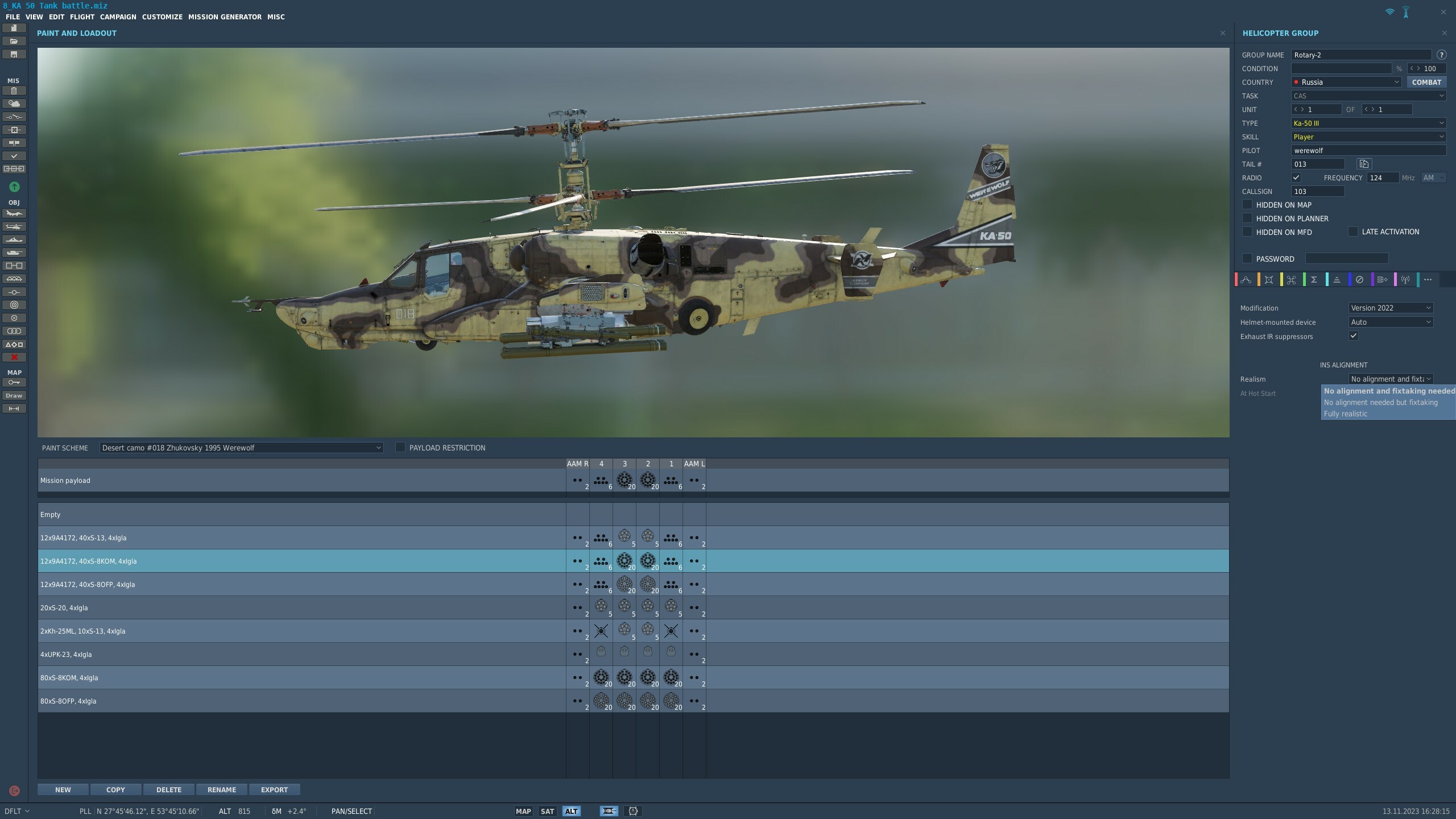Open the Draw tool
This screenshot has height=819, width=1456.
(x=14, y=395)
